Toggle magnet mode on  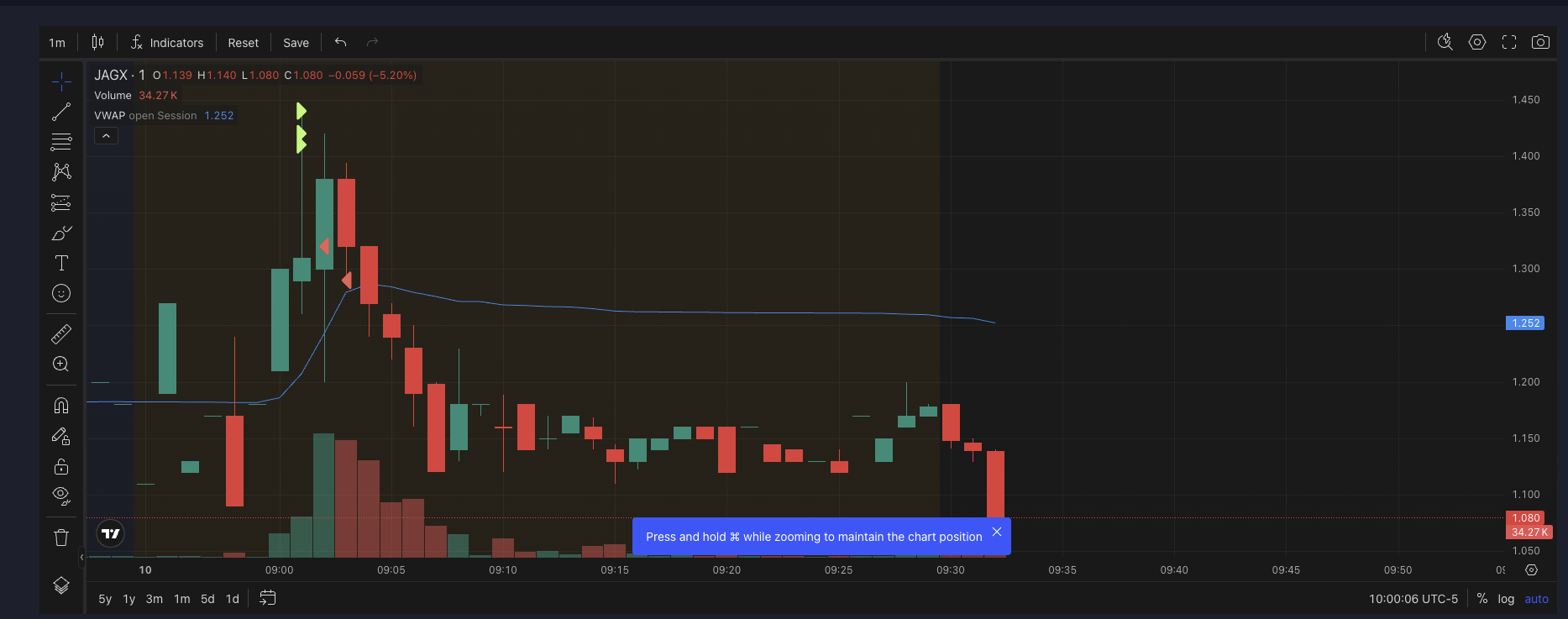(61, 406)
